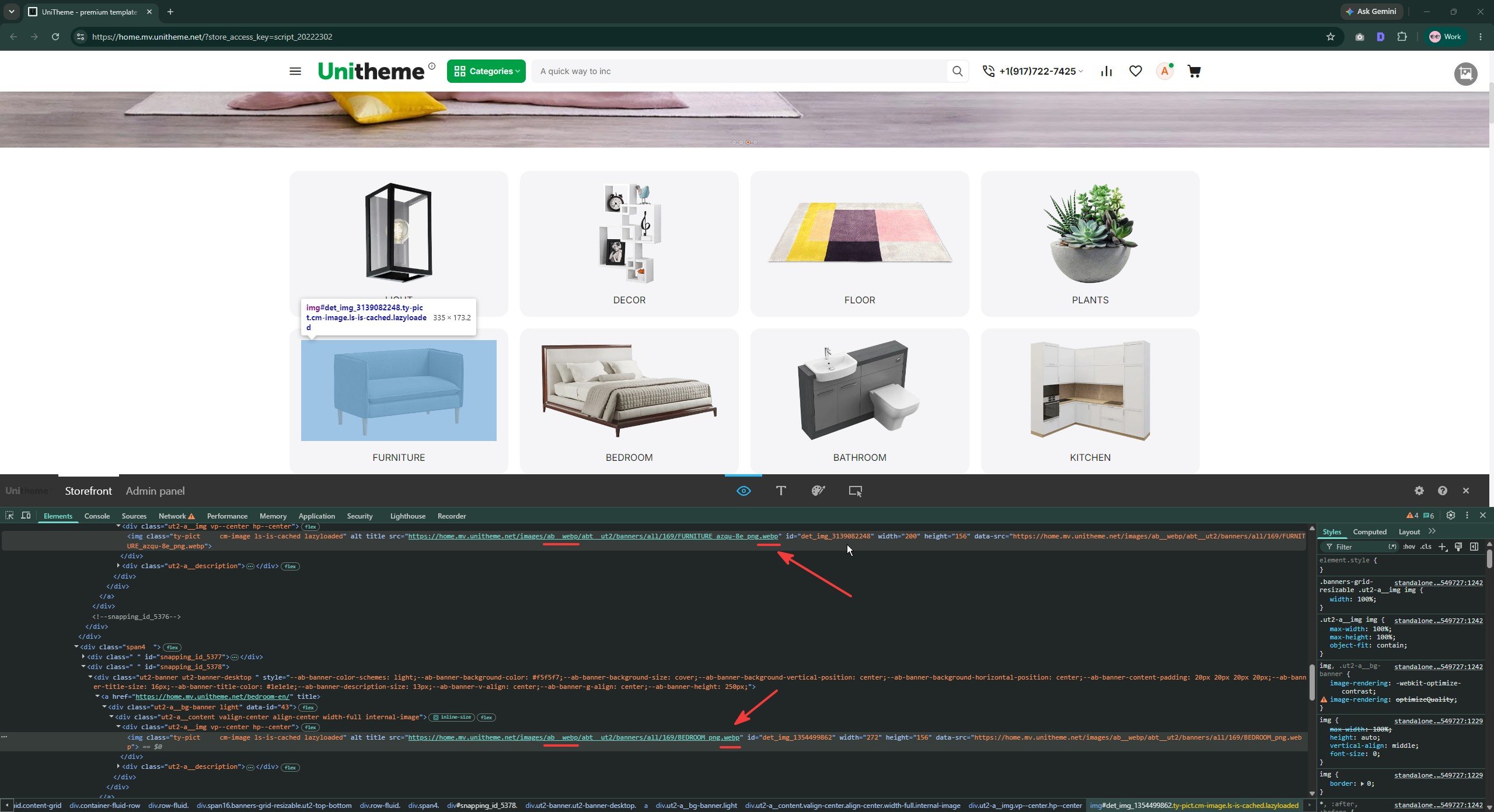The width and height of the screenshot is (1494, 812).
Task: Toggle the :hov element state option
Action: [x=1409, y=547]
